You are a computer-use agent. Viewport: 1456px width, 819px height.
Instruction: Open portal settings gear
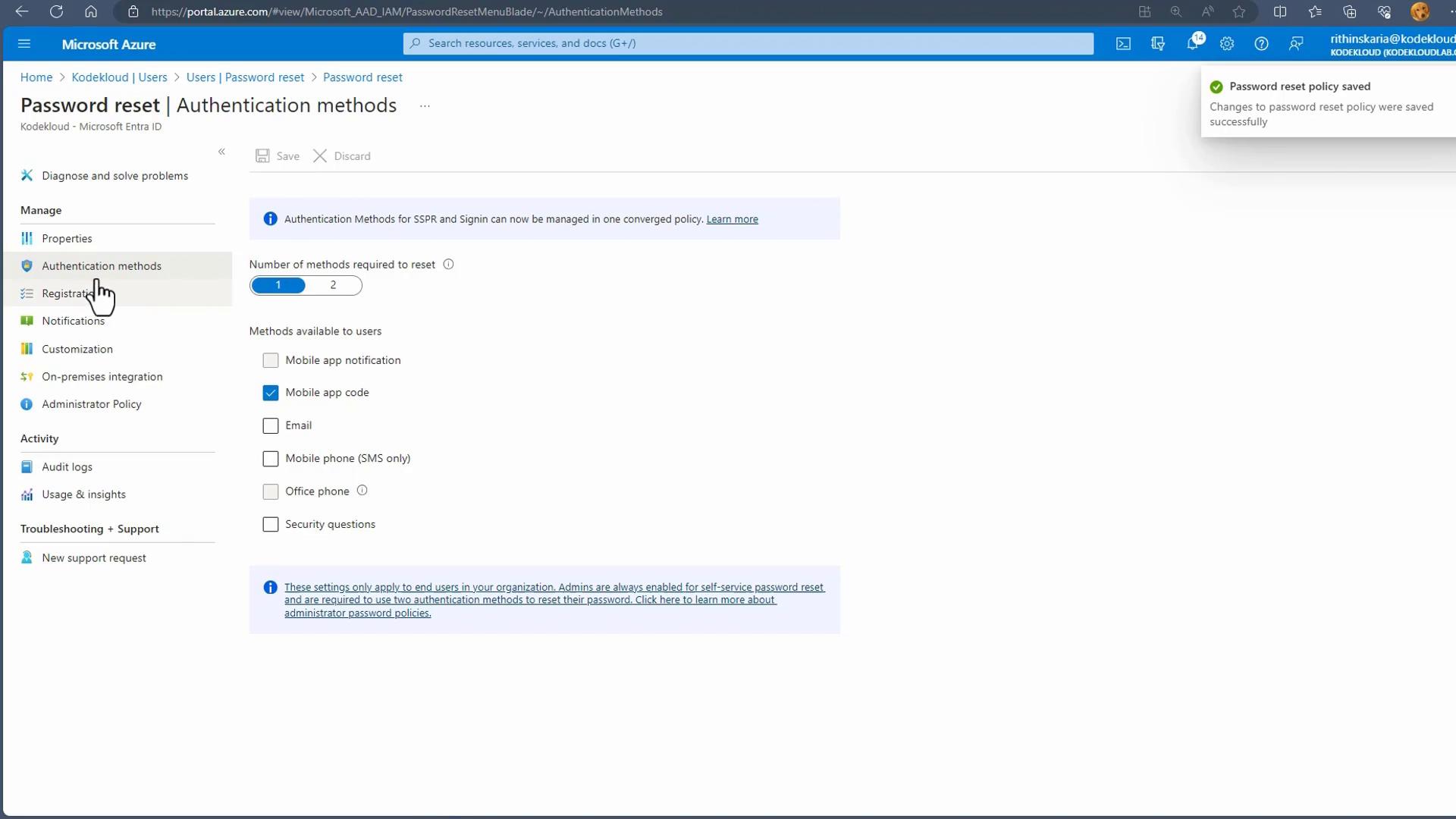[x=1227, y=44]
